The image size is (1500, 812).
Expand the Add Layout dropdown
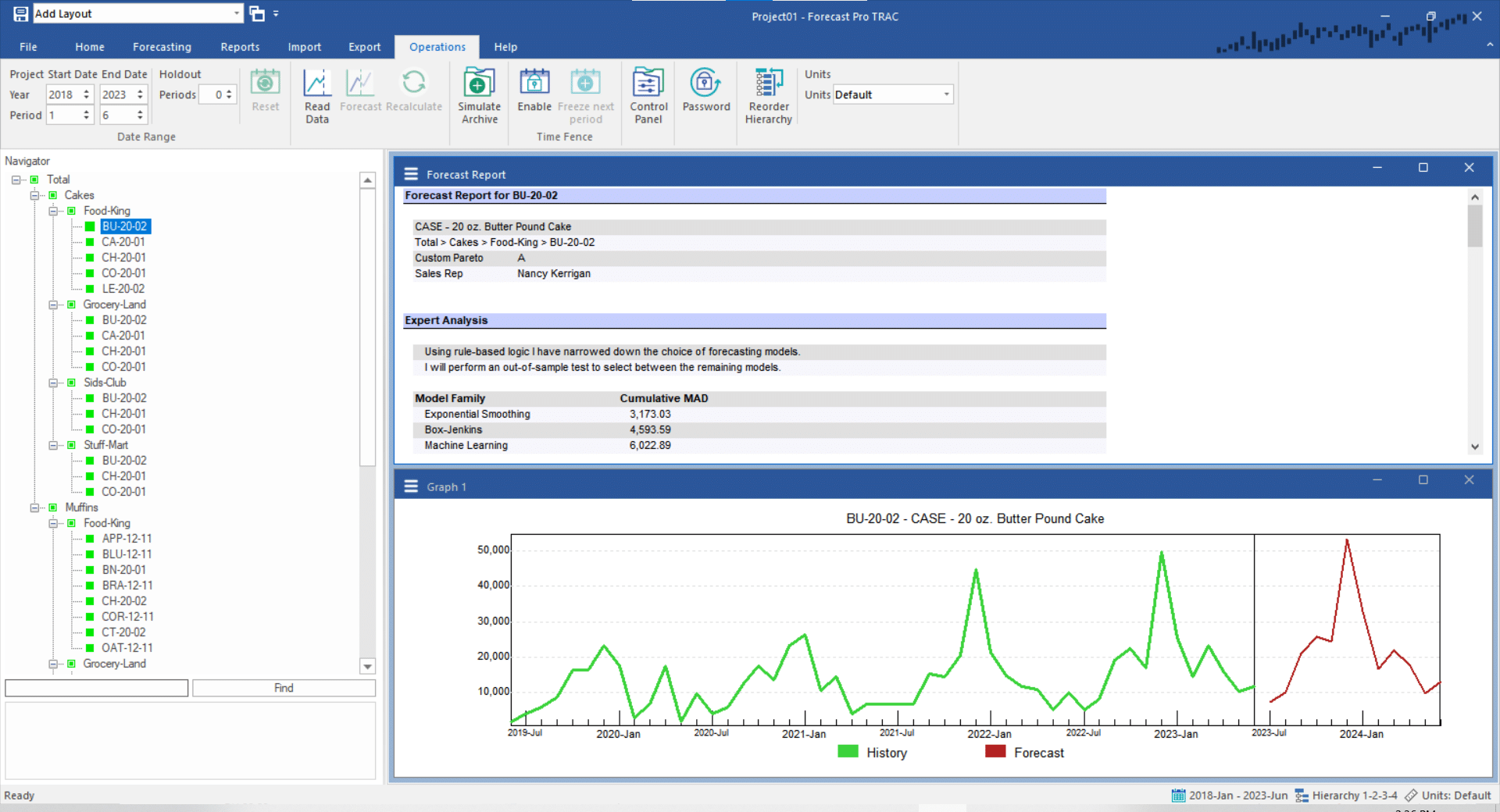(x=236, y=13)
